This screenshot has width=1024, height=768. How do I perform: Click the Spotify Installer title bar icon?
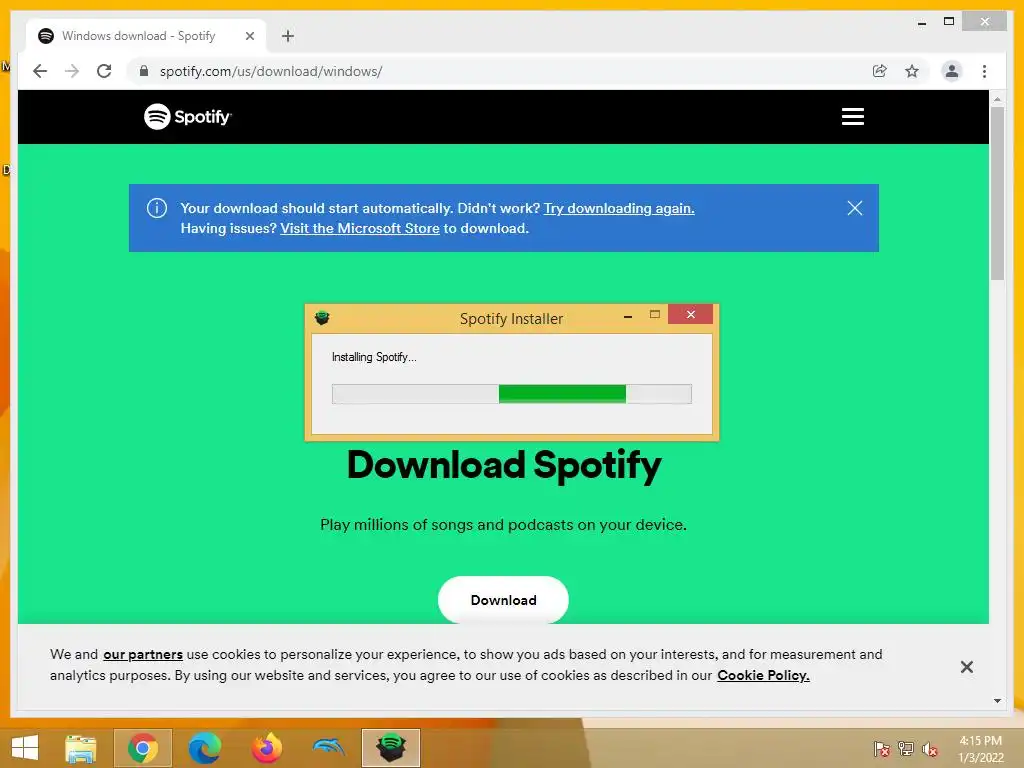322,318
